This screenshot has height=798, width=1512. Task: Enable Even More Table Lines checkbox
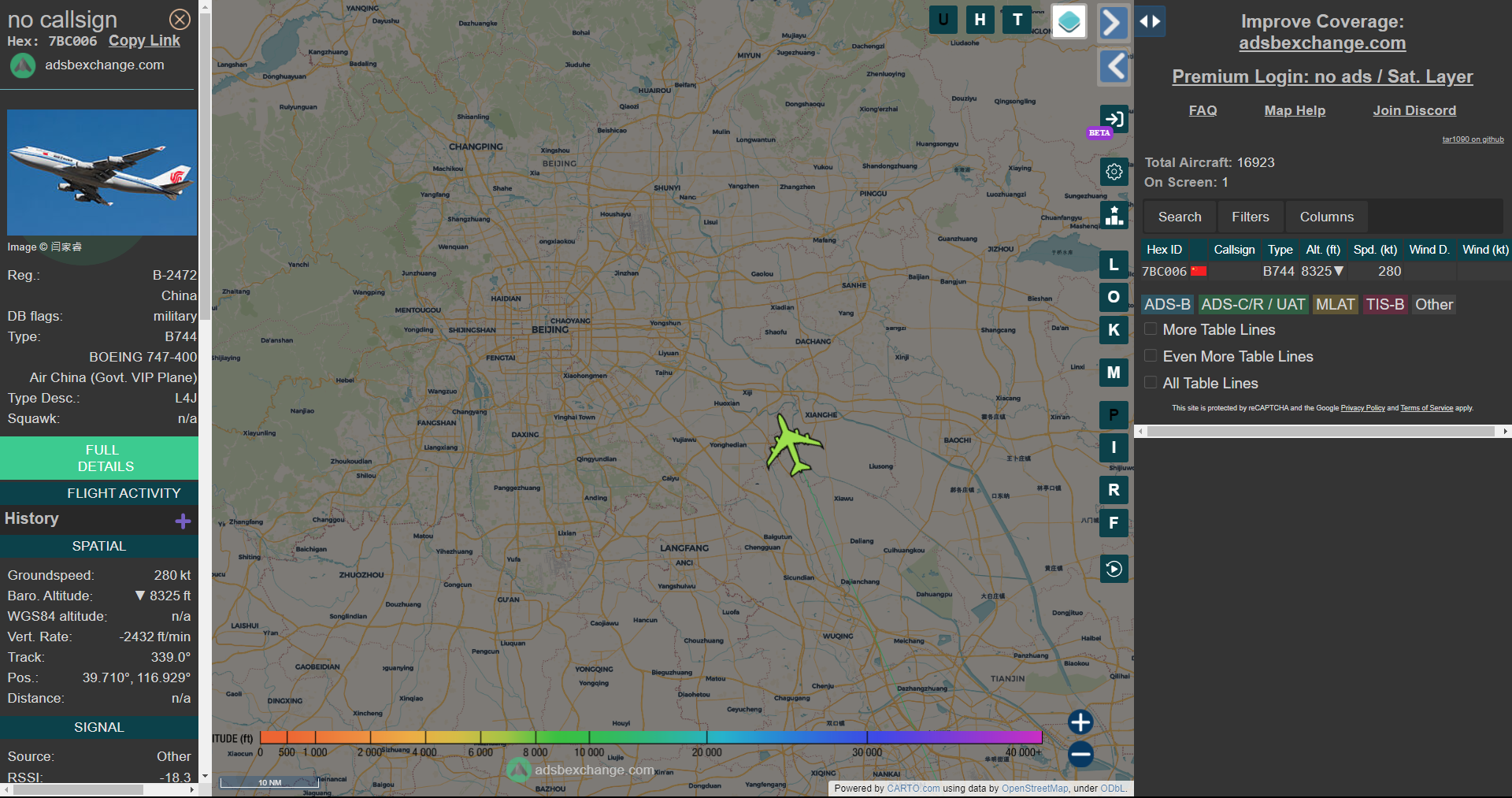[x=1151, y=356]
